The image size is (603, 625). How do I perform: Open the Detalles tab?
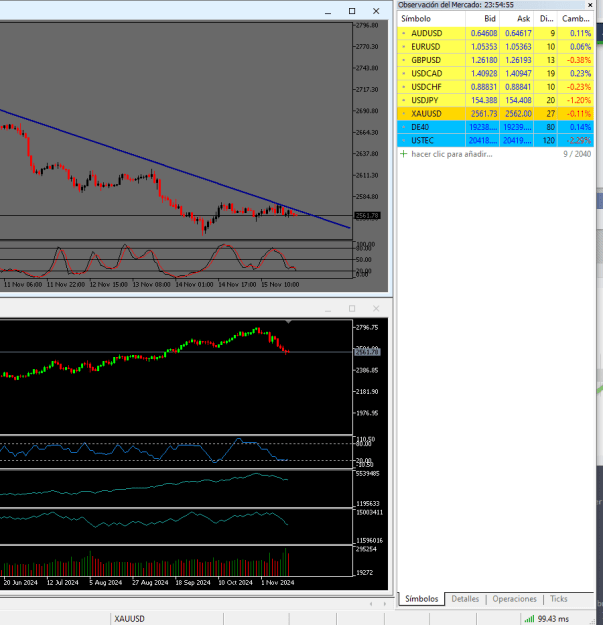(465, 599)
